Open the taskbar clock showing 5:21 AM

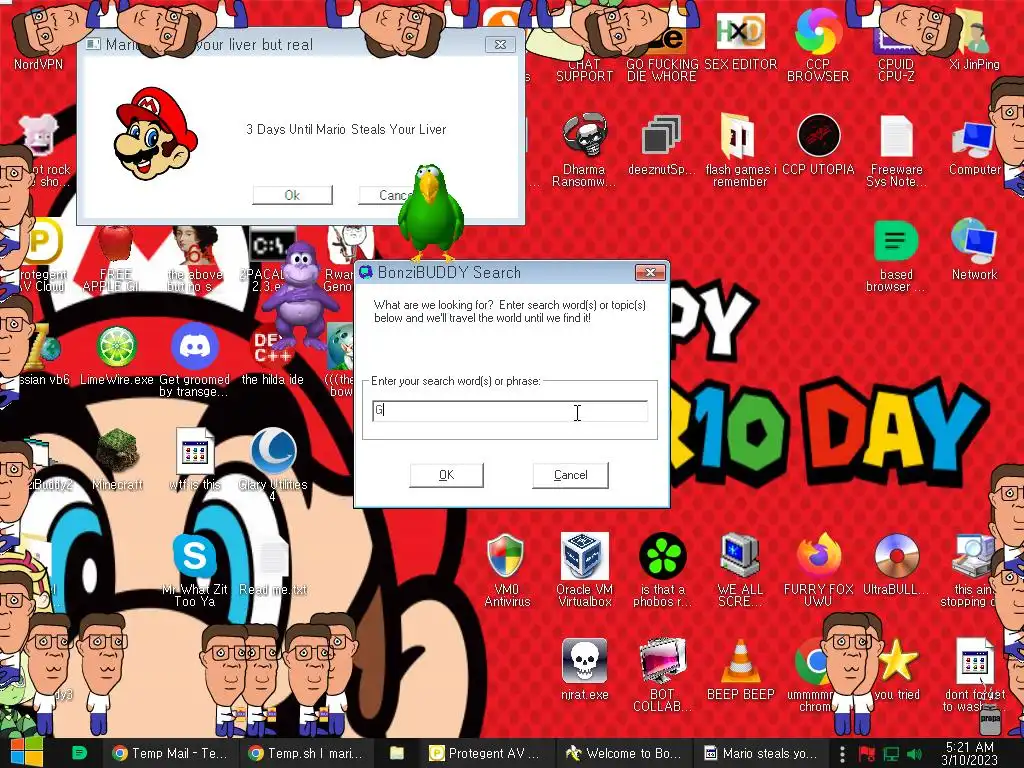pyautogui.click(x=970, y=754)
